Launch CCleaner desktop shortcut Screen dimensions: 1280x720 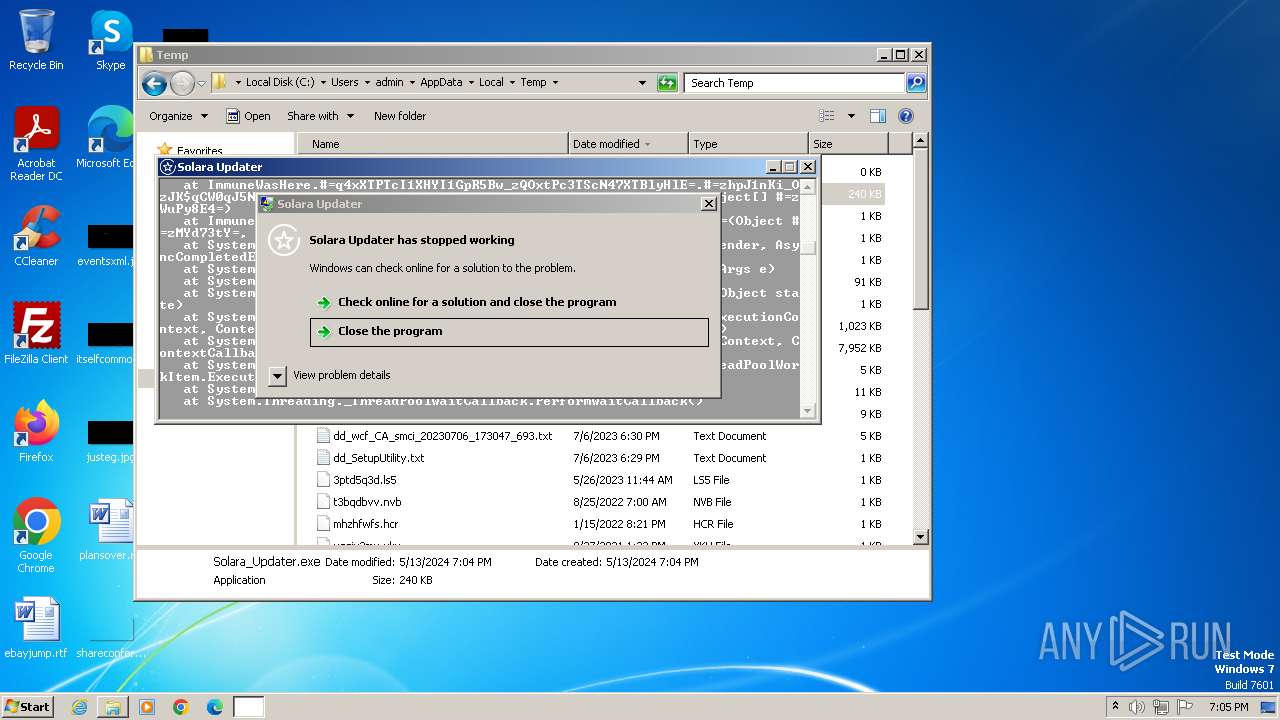coord(36,236)
